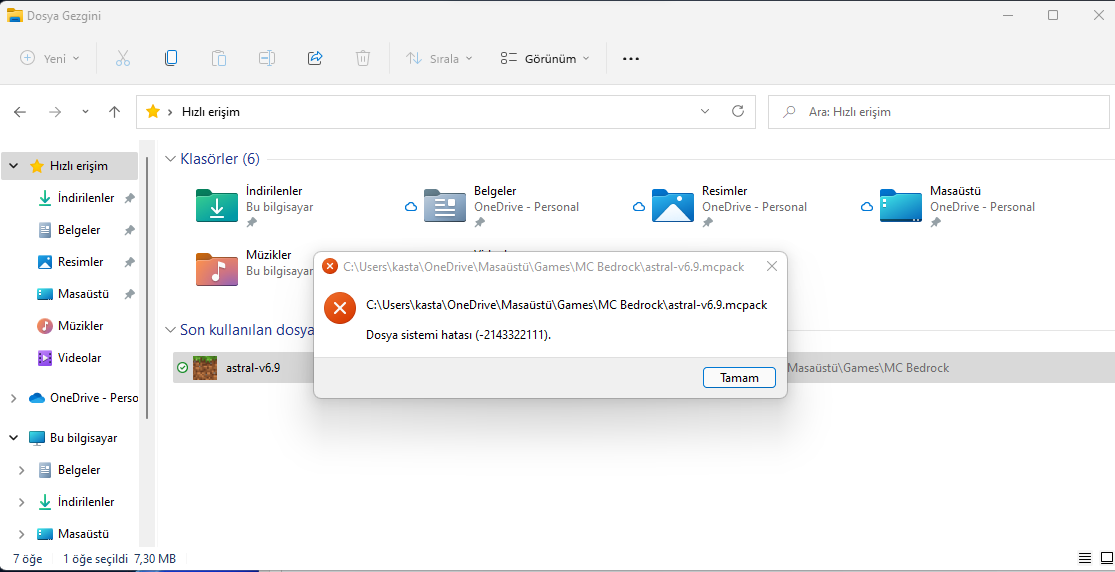Click the Cut scissors icon in toolbar

pyautogui.click(x=123, y=58)
